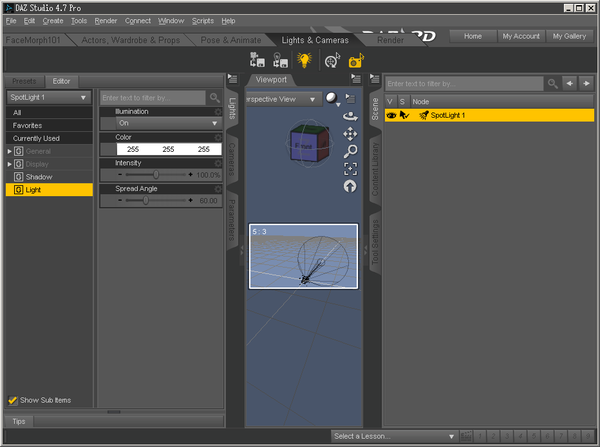Switch to Pose & Animate activity tab
This screenshot has width=600, height=447.
pyautogui.click(x=231, y=40)
